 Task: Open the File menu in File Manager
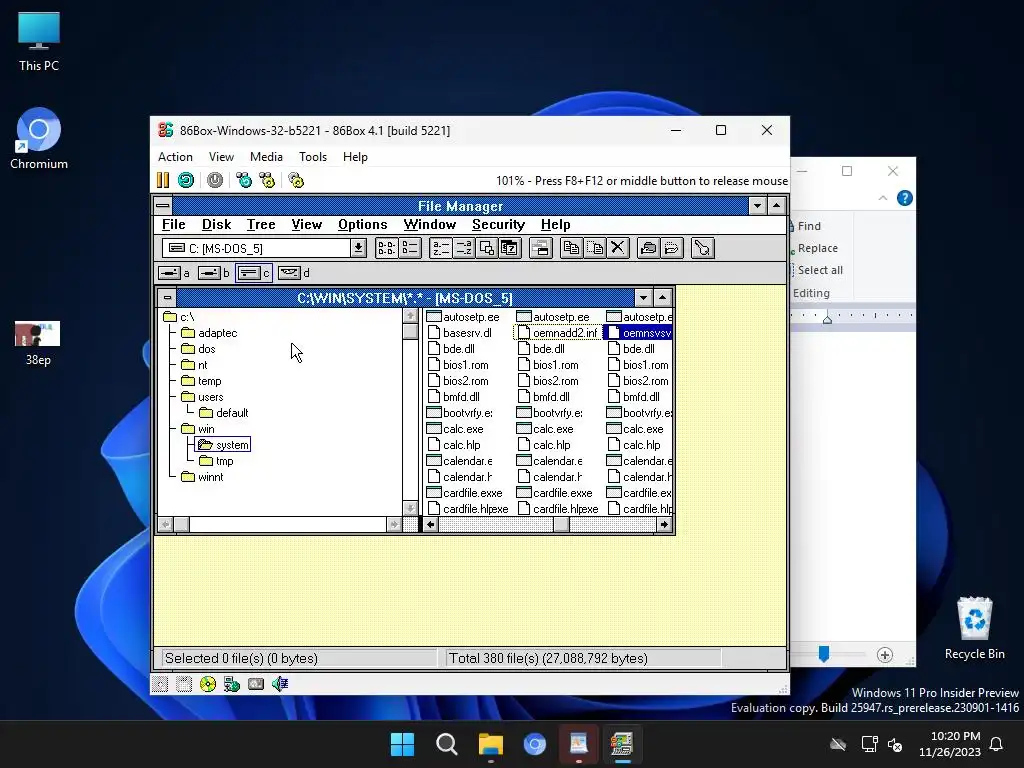(x=174, y=224)
